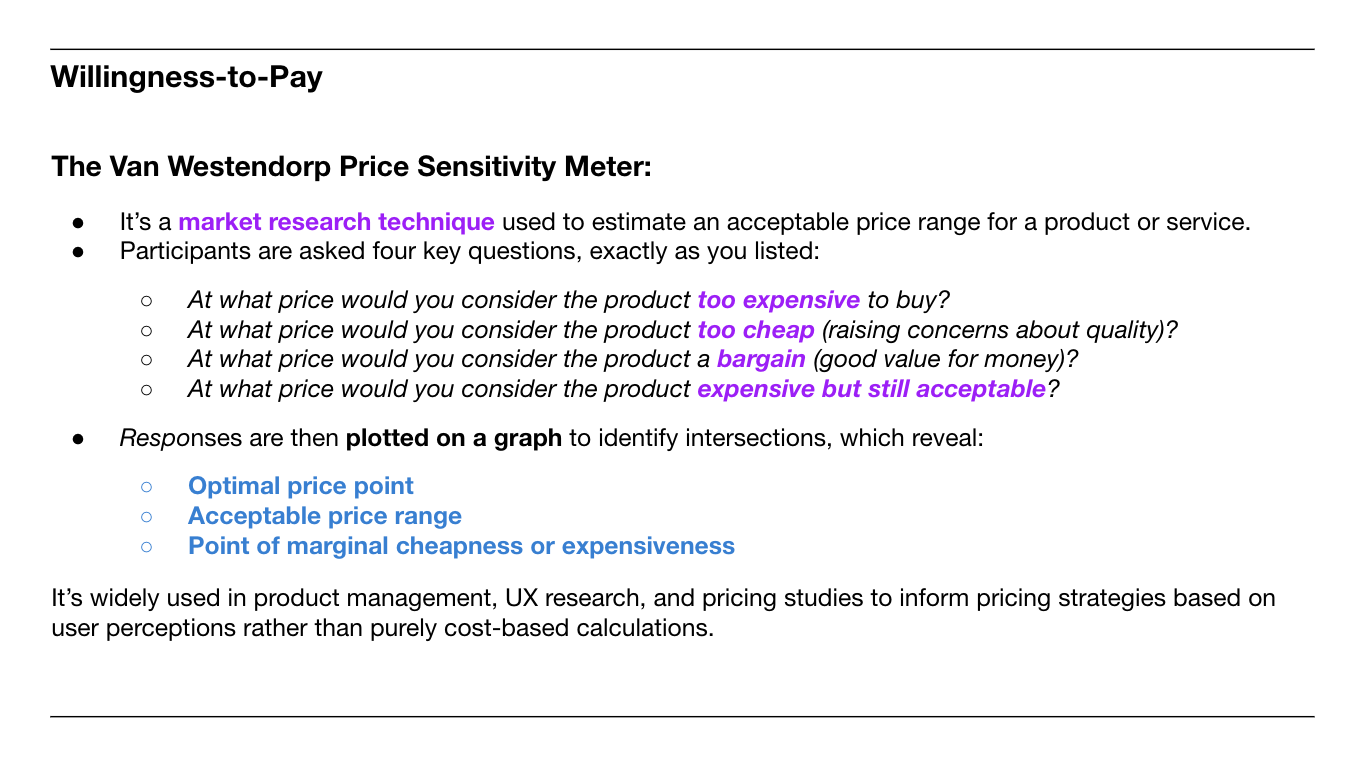Image resolution: width=1364 pixels, height=762 pixels.
Task: Click the bullet before 'Responses are then'
Action: coord(77,439)
